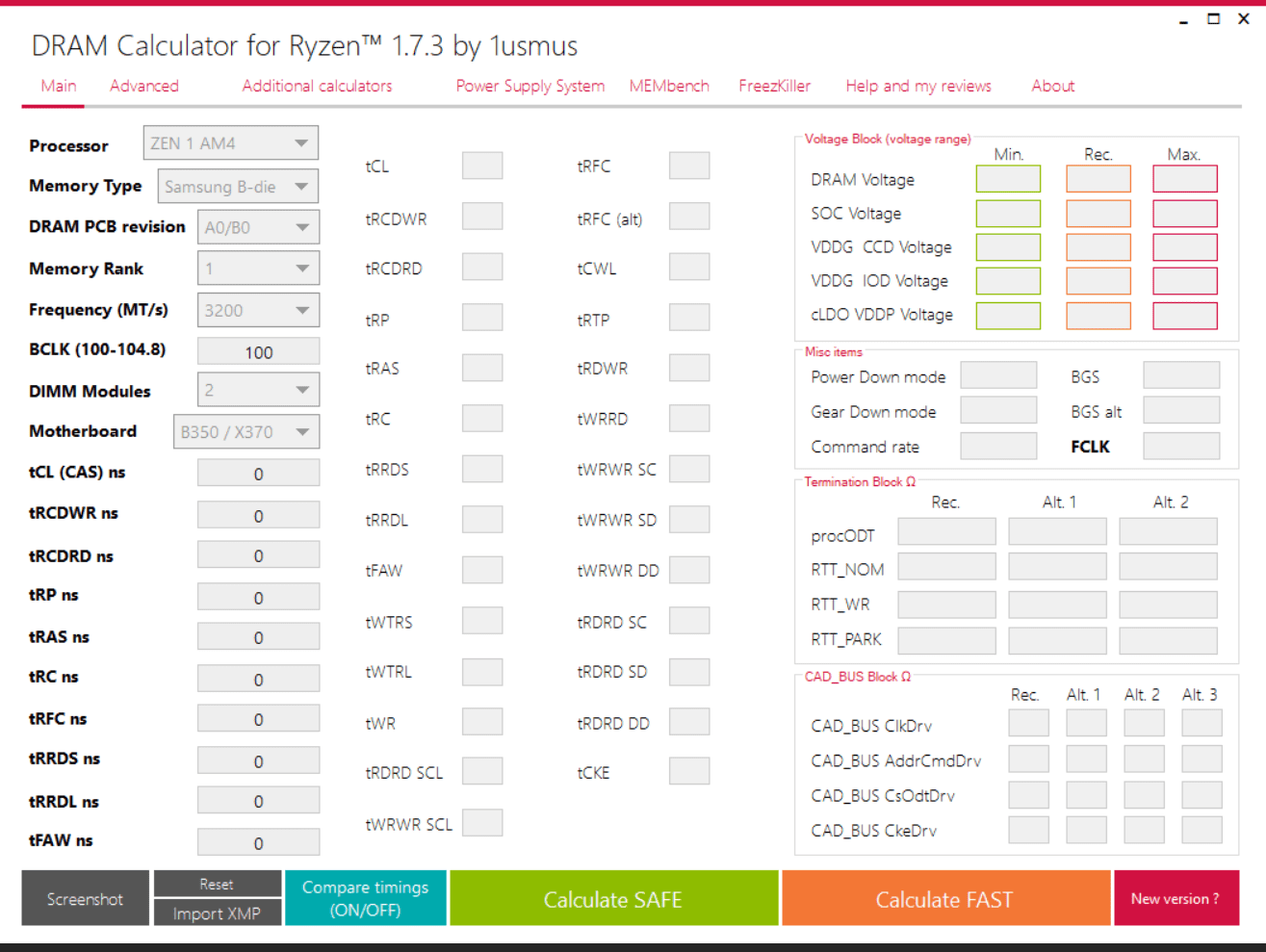Click CAD_BUS CsOdtDrv Alt. 2 box
This screenshot has height=952, width=1266.
click(x=1144, y=794)
